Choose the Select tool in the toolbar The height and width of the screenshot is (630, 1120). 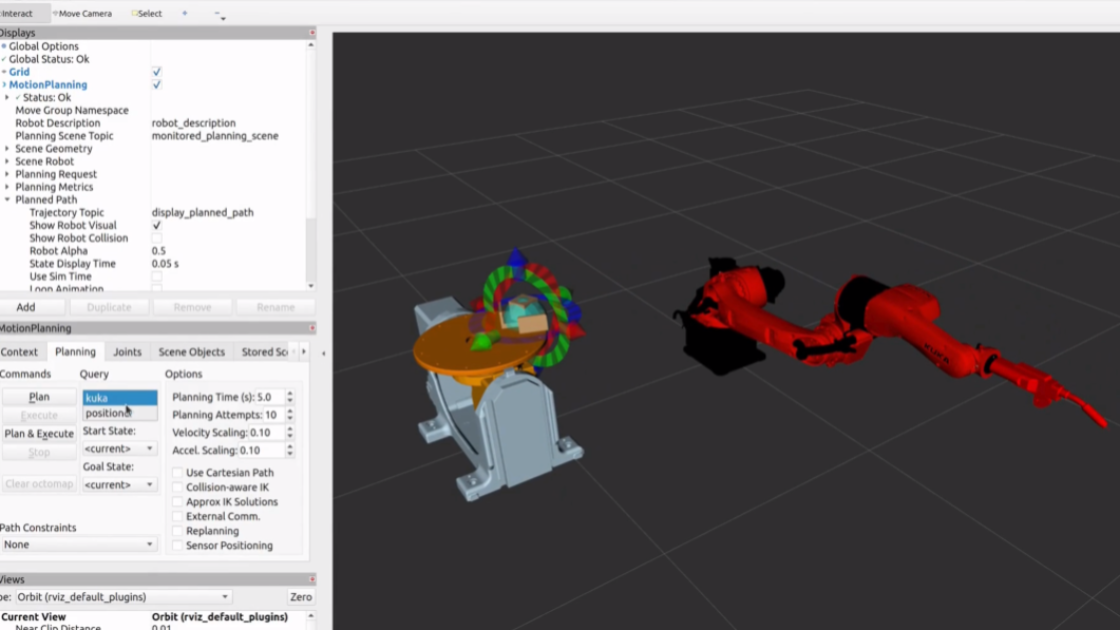(147, 14)
